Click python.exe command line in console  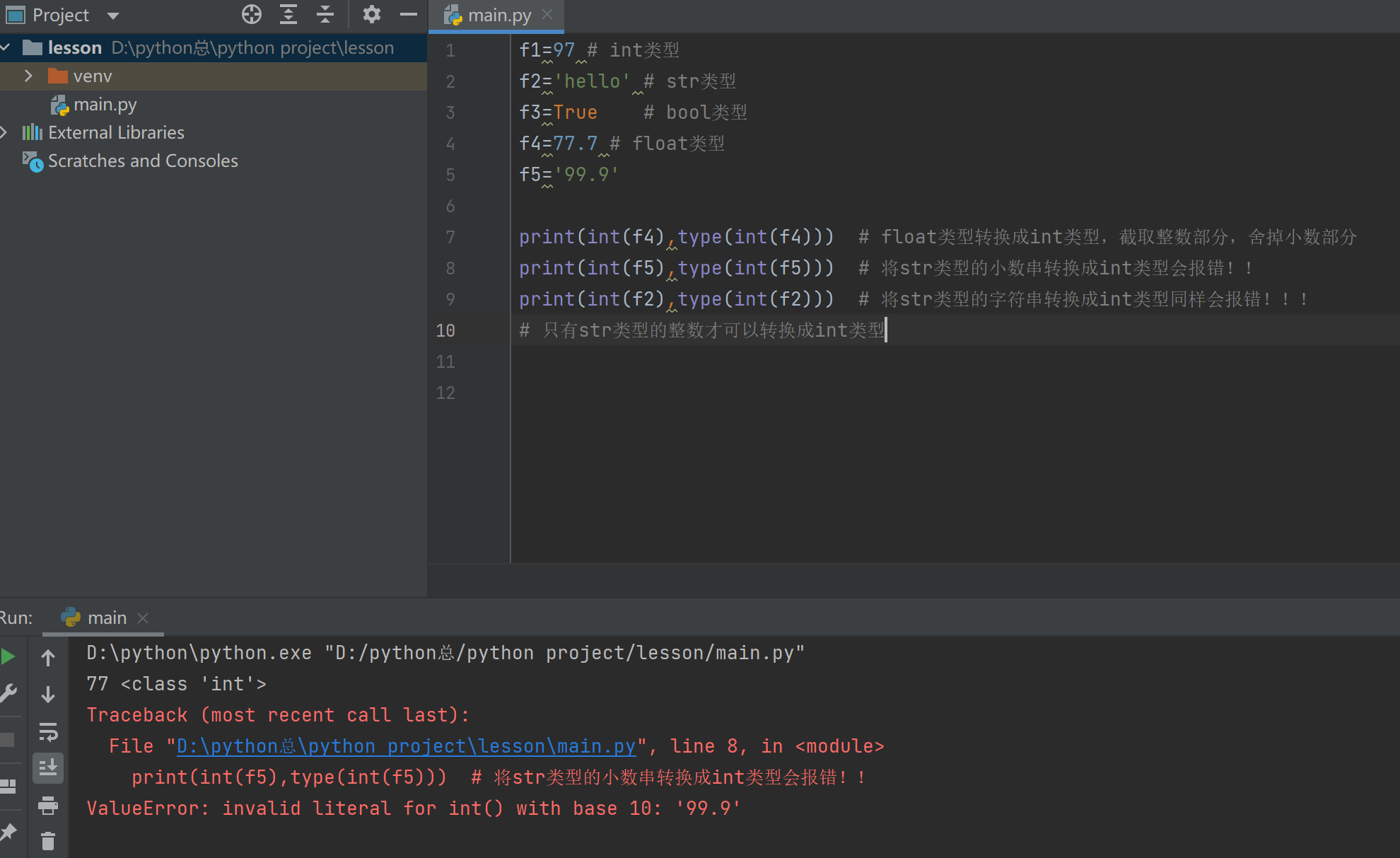click(x=445, y=653)
